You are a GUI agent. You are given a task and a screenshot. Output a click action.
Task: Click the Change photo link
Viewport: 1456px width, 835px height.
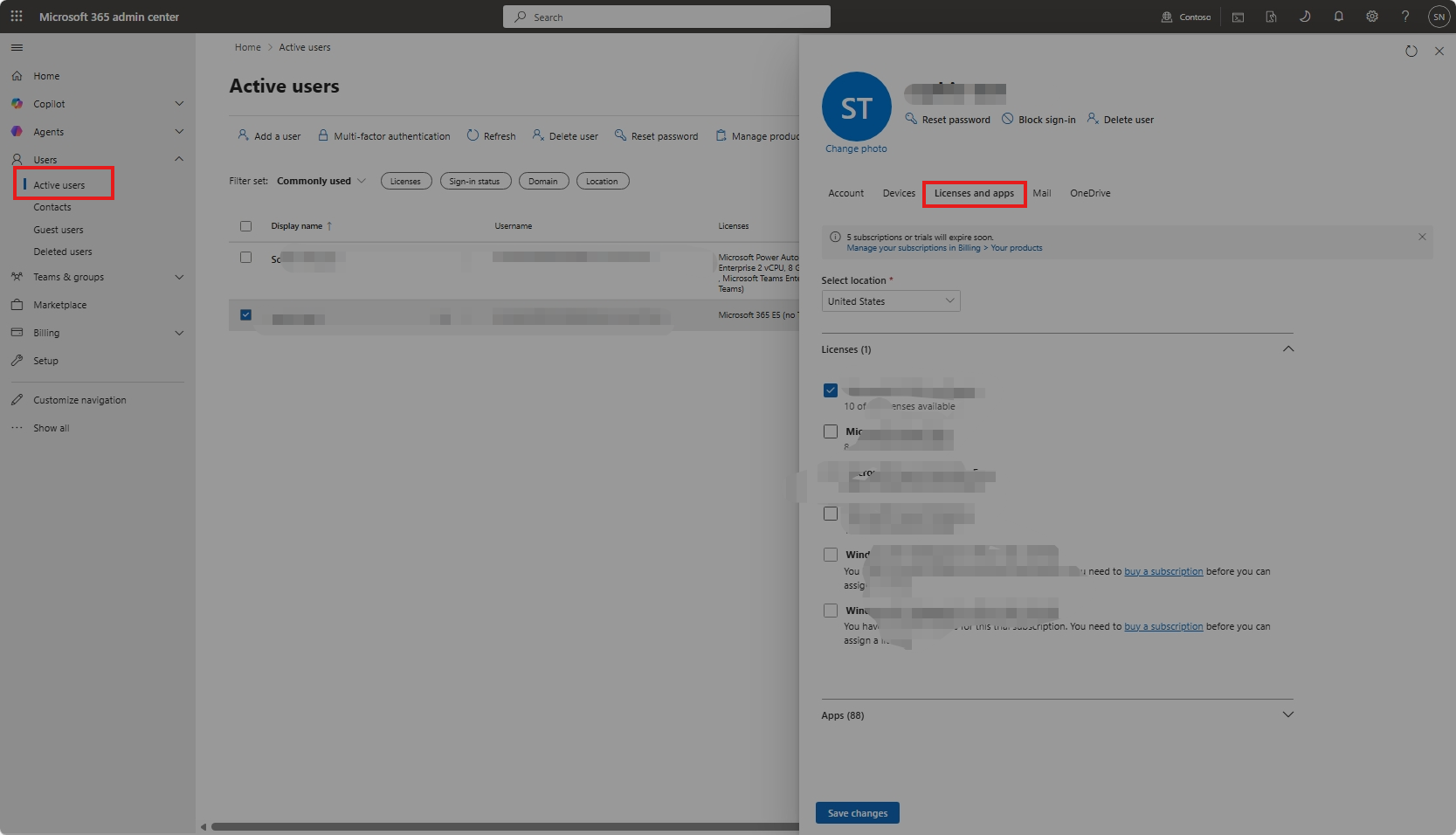[857, 148]
